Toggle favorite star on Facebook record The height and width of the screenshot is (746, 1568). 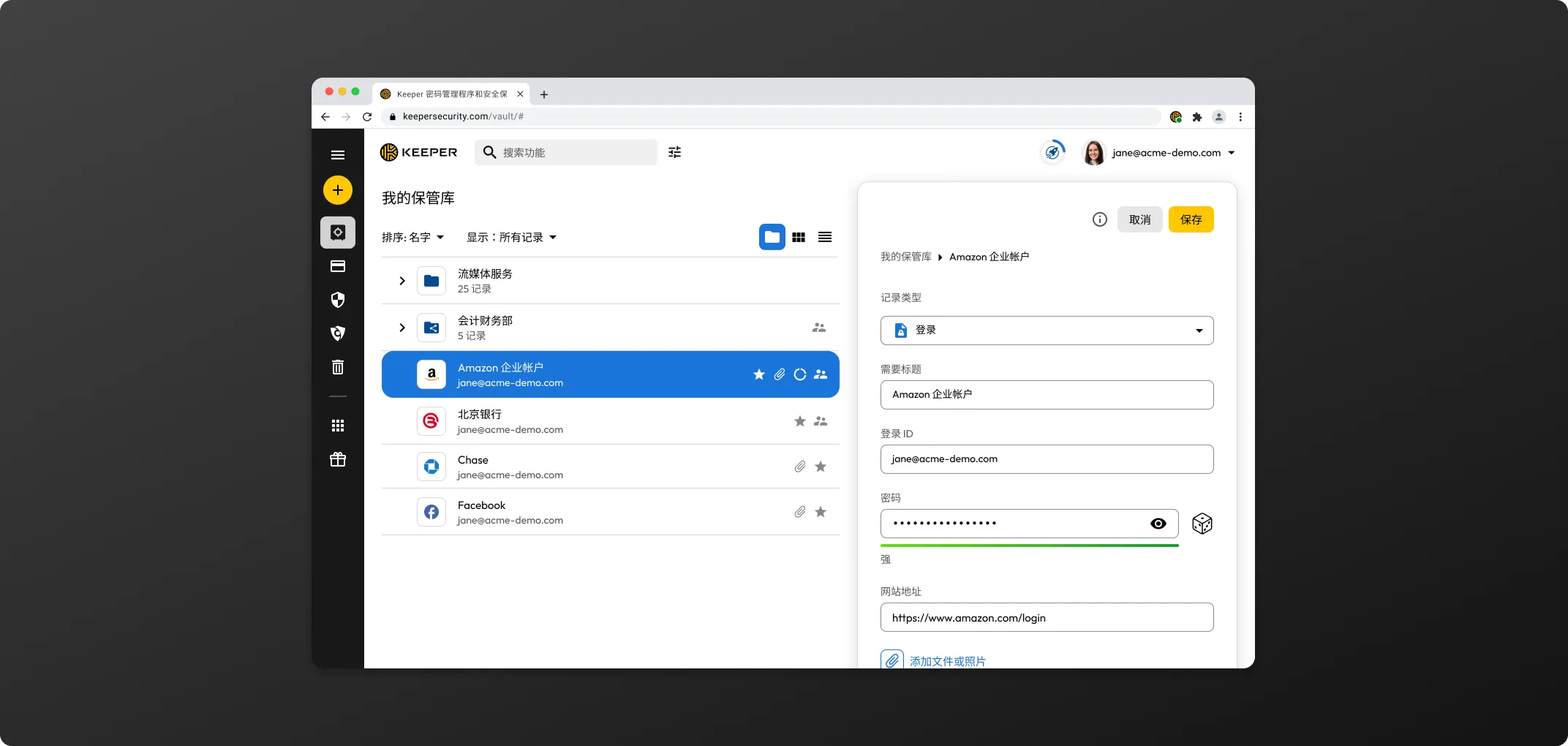coord(821,512)
